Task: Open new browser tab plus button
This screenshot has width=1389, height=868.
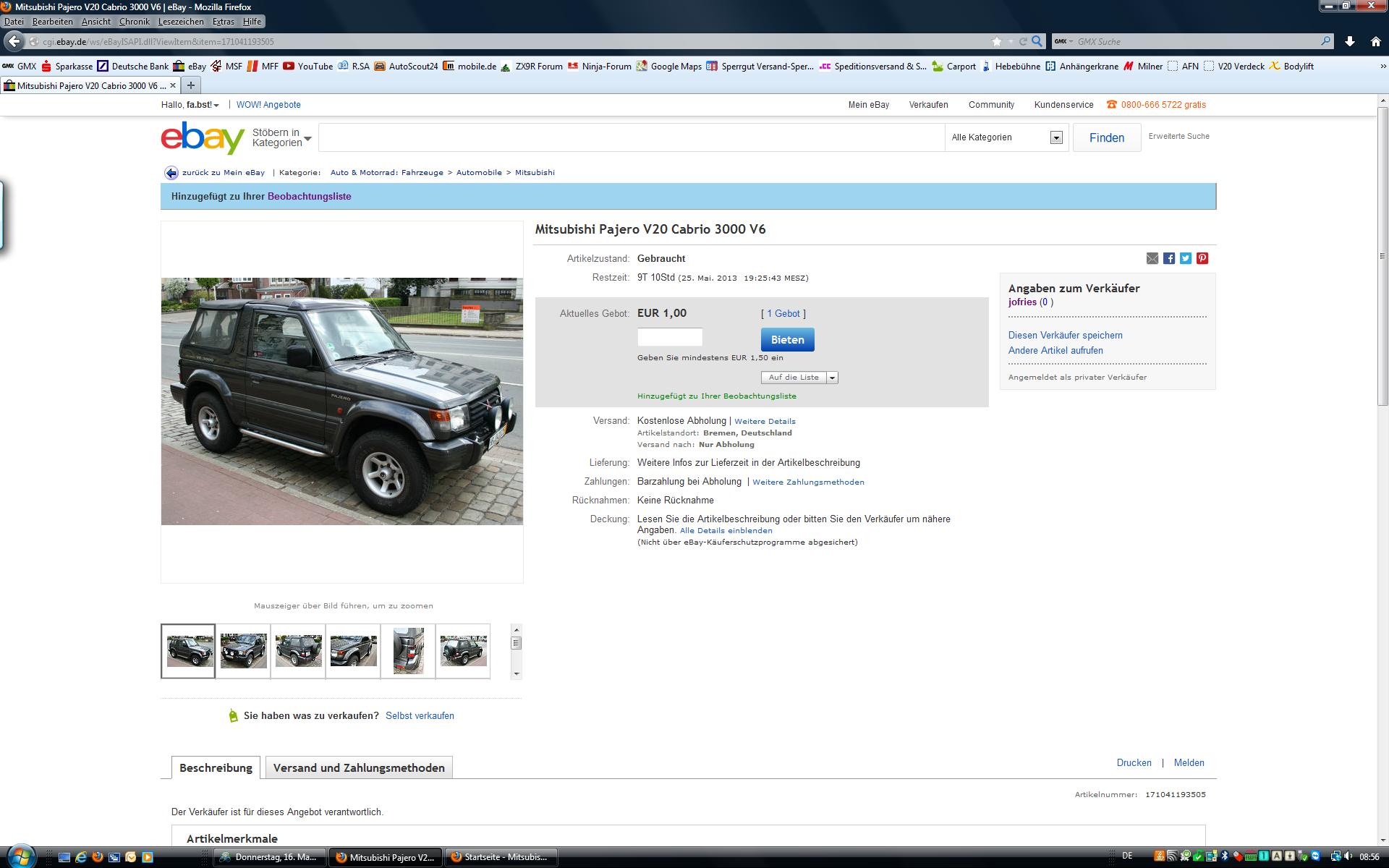Action: point(191,85)
